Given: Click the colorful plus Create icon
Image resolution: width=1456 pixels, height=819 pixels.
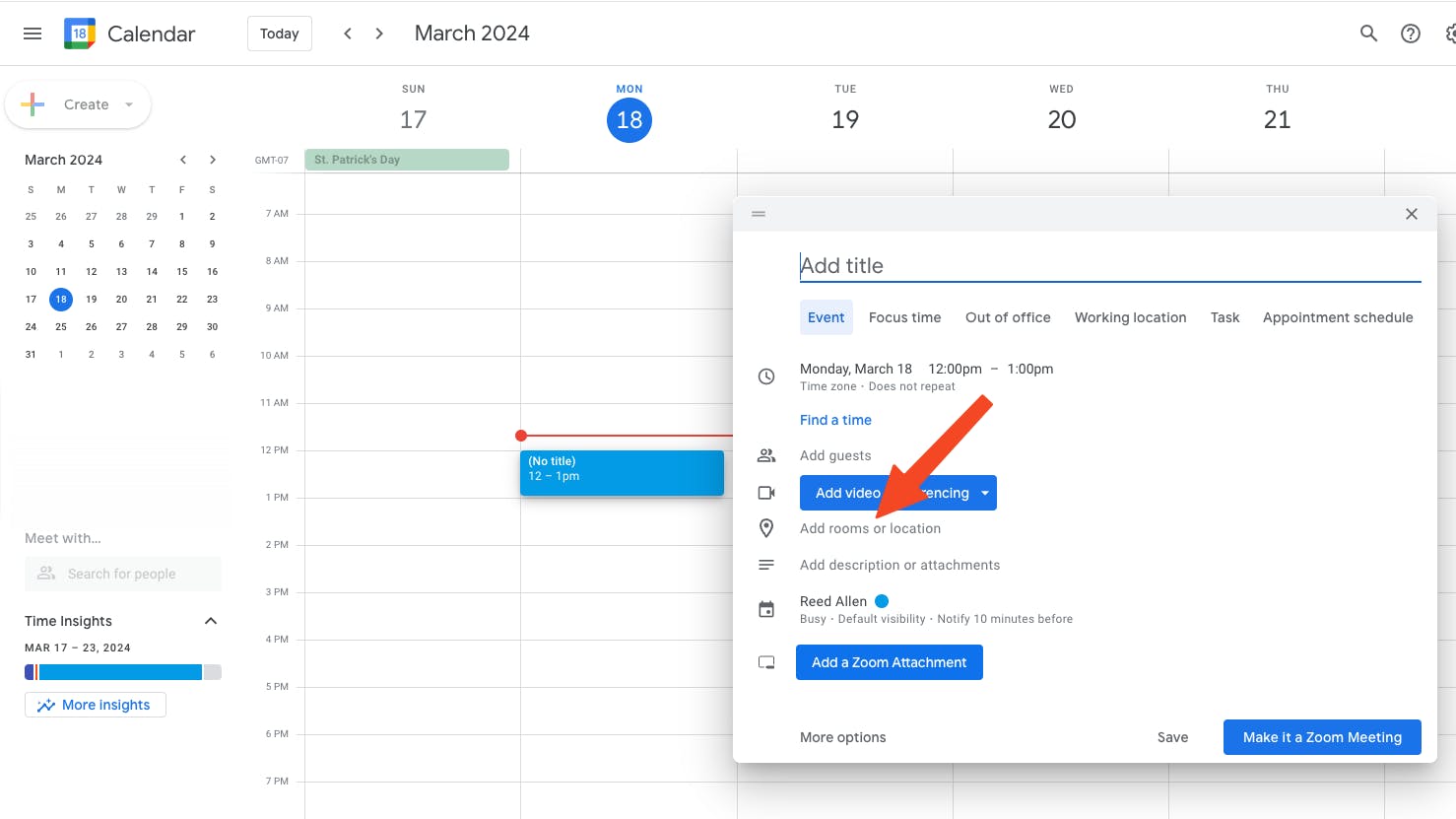Looking at the screenshot, I should 33,104.
